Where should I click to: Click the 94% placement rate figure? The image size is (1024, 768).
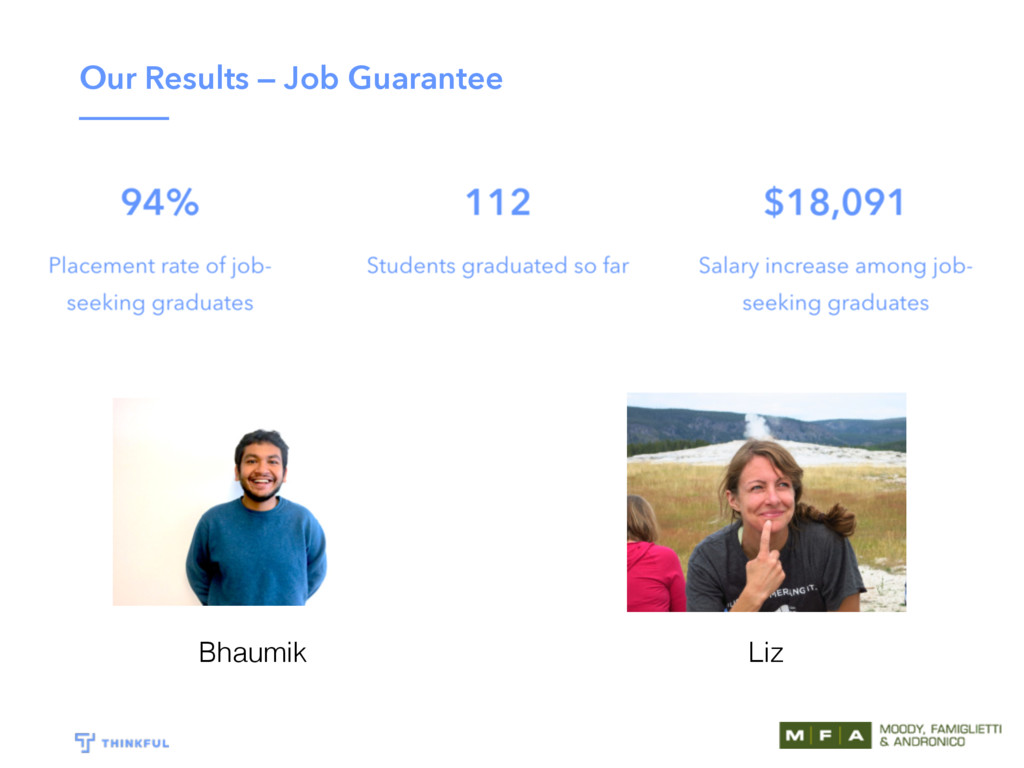coord(160,202)
